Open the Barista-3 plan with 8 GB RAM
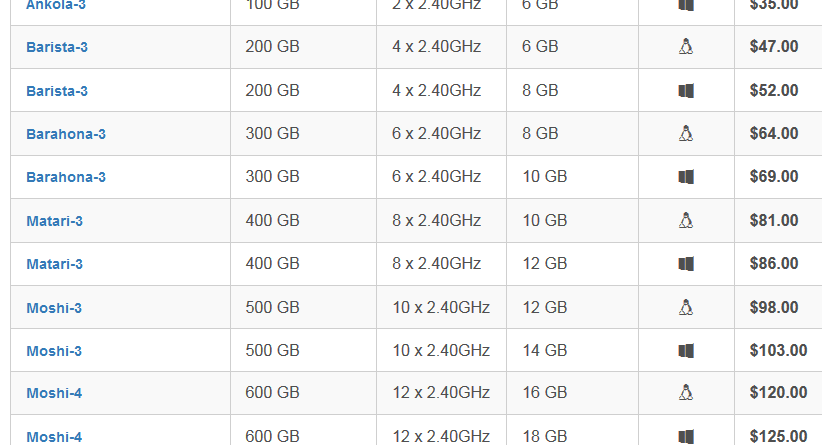 point(57,91)
